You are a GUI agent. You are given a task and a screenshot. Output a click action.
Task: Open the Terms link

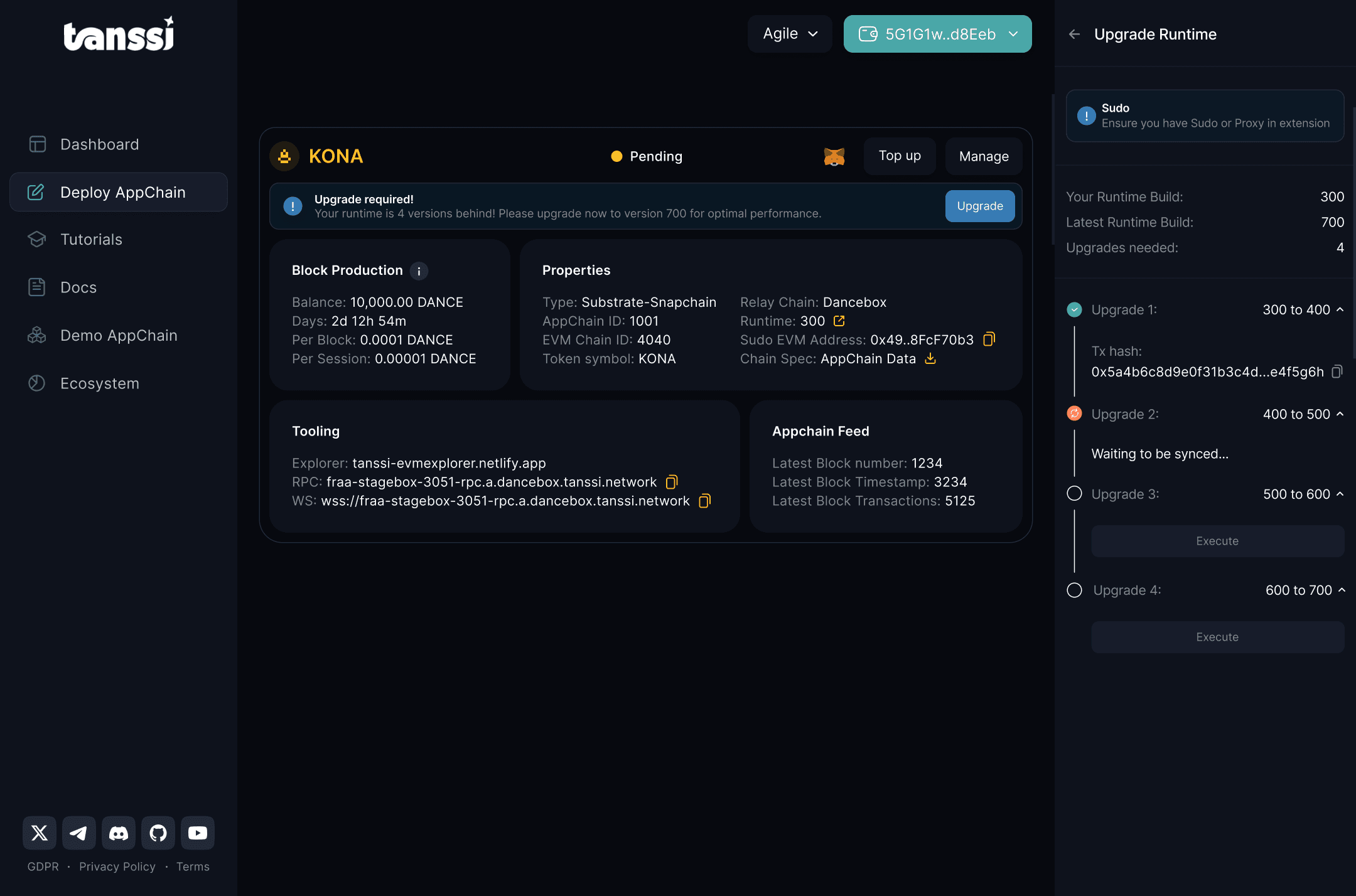coord(193,867)
